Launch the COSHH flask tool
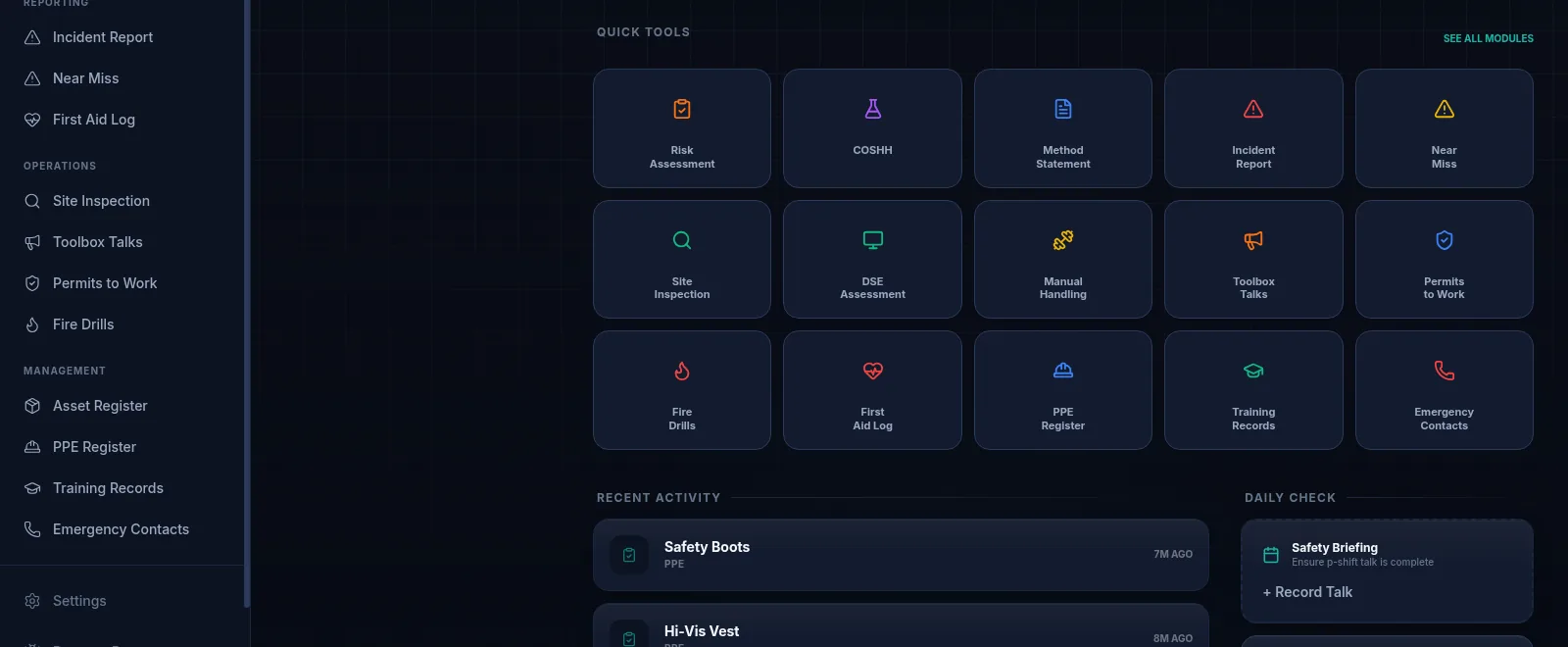1568x647 pixels. [x=872, y=128]
